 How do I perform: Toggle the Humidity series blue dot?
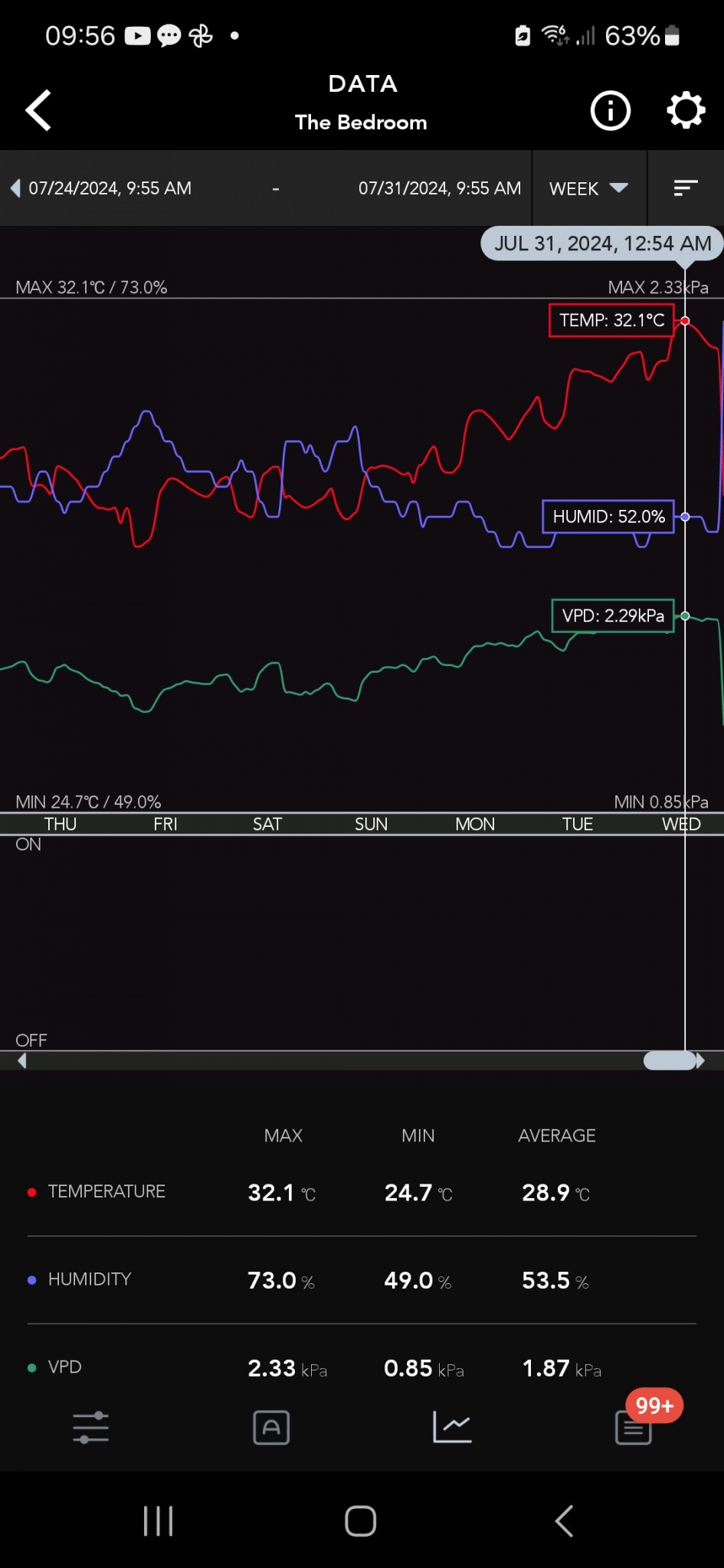pos(32,1279)
